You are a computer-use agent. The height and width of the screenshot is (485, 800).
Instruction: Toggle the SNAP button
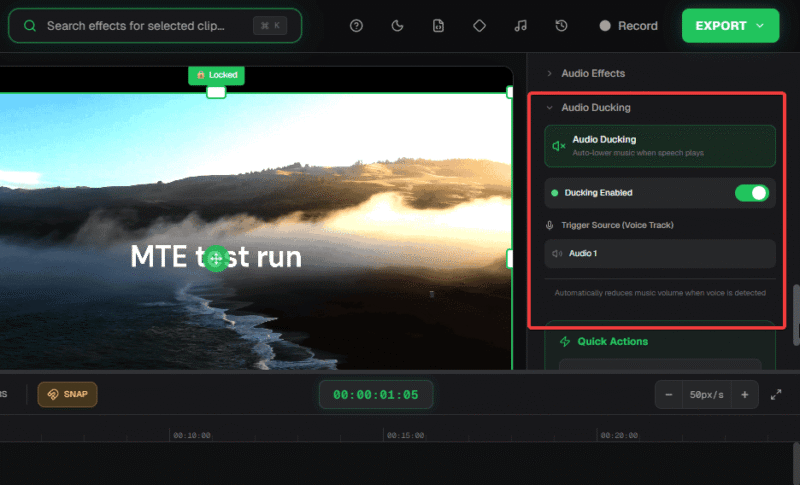coord(67,394)
